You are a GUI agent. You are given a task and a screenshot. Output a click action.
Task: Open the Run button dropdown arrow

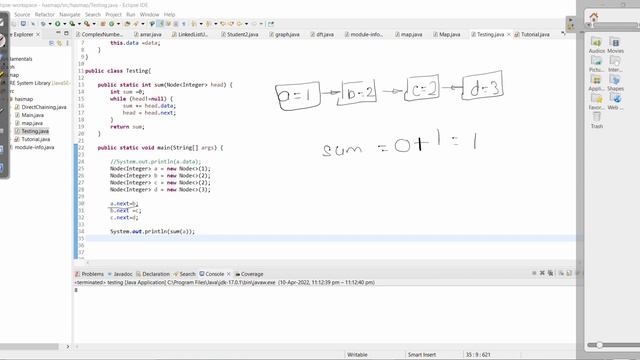pyautogui.click(x=64, y=24)
